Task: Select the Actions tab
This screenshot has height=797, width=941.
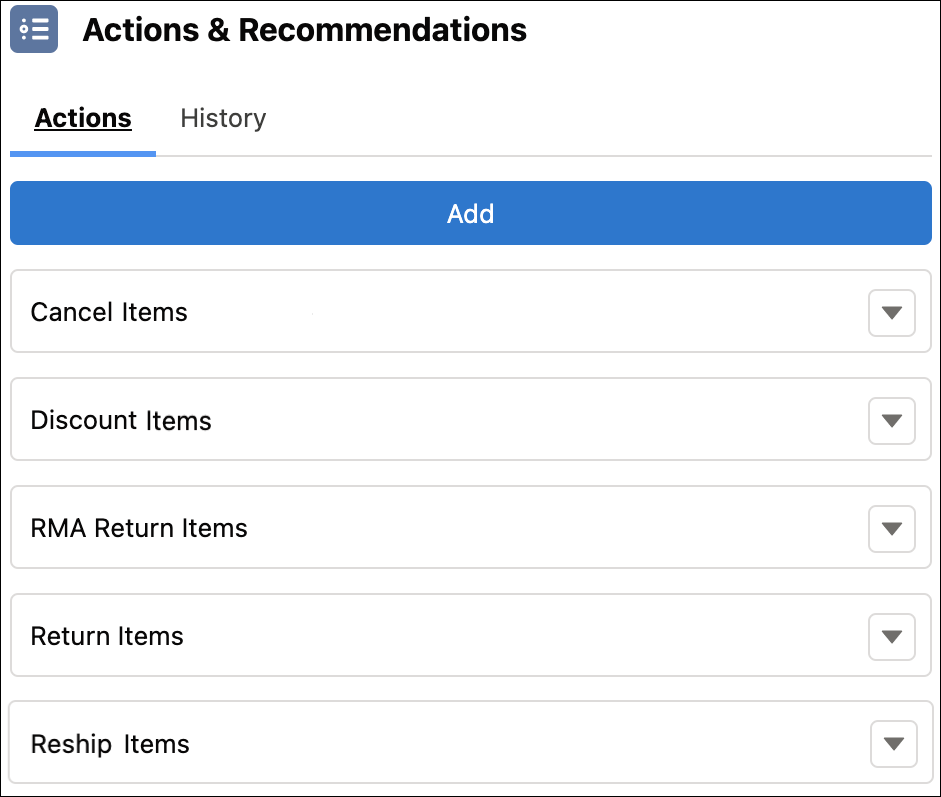Action: coord(83,118)
